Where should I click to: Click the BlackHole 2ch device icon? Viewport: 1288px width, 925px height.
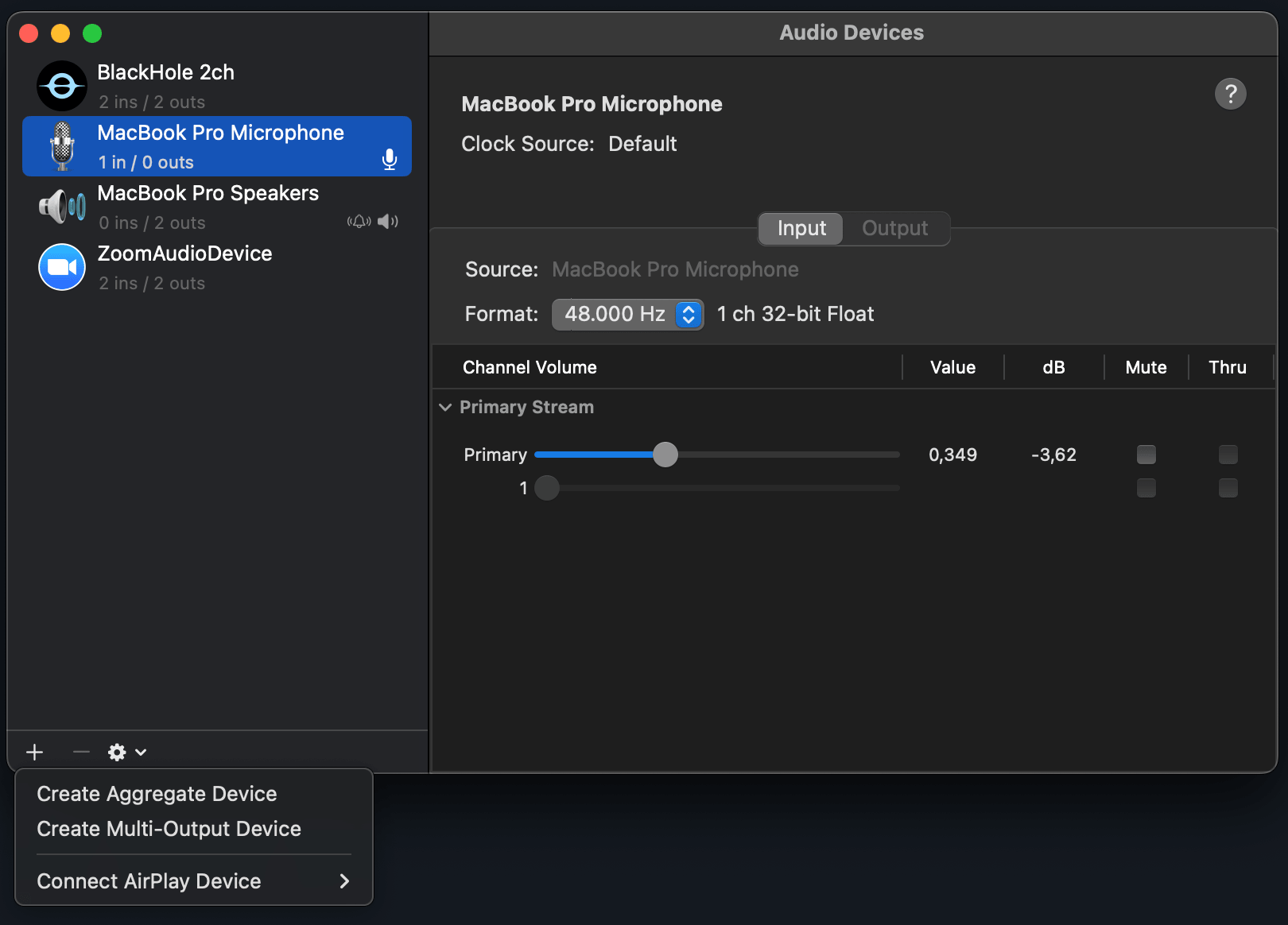click(x=62, y=86)
